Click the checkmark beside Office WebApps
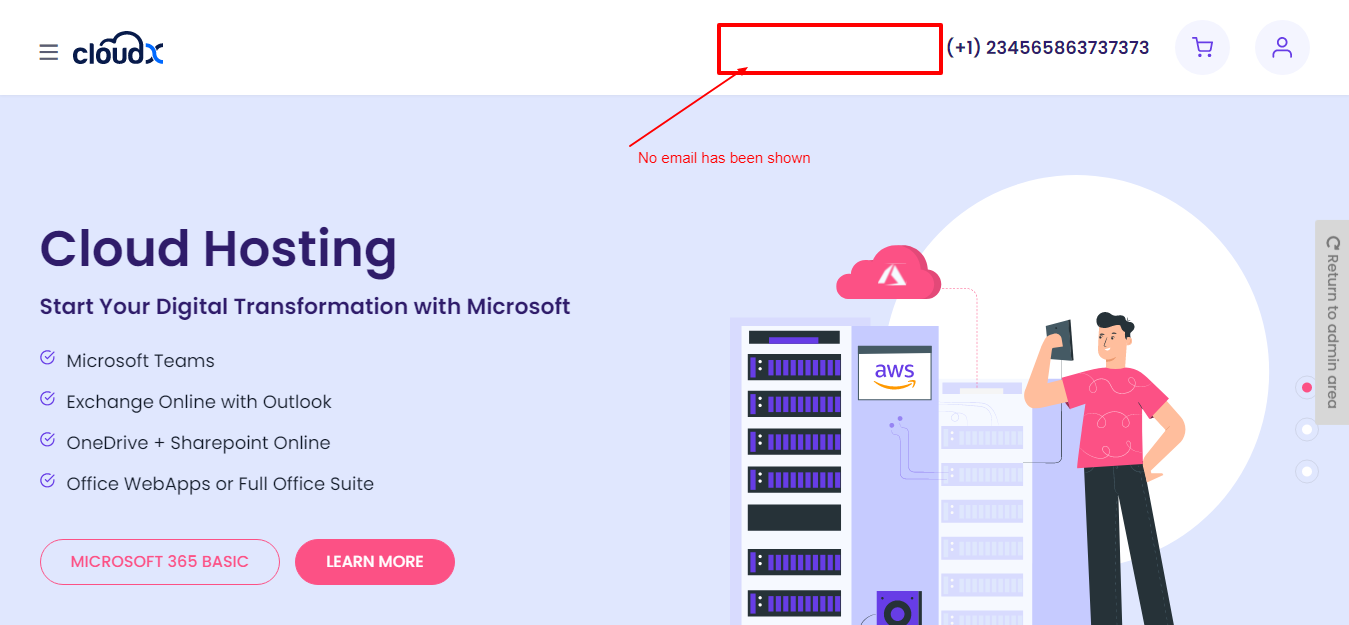This screenshot has height=625, width=1349. pos(47,481)
